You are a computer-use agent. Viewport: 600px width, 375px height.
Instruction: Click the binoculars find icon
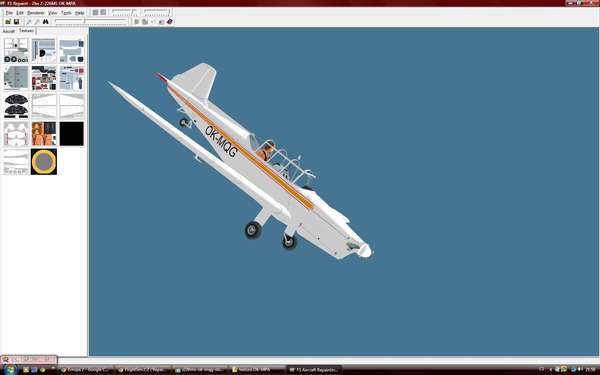coord(46,22)
